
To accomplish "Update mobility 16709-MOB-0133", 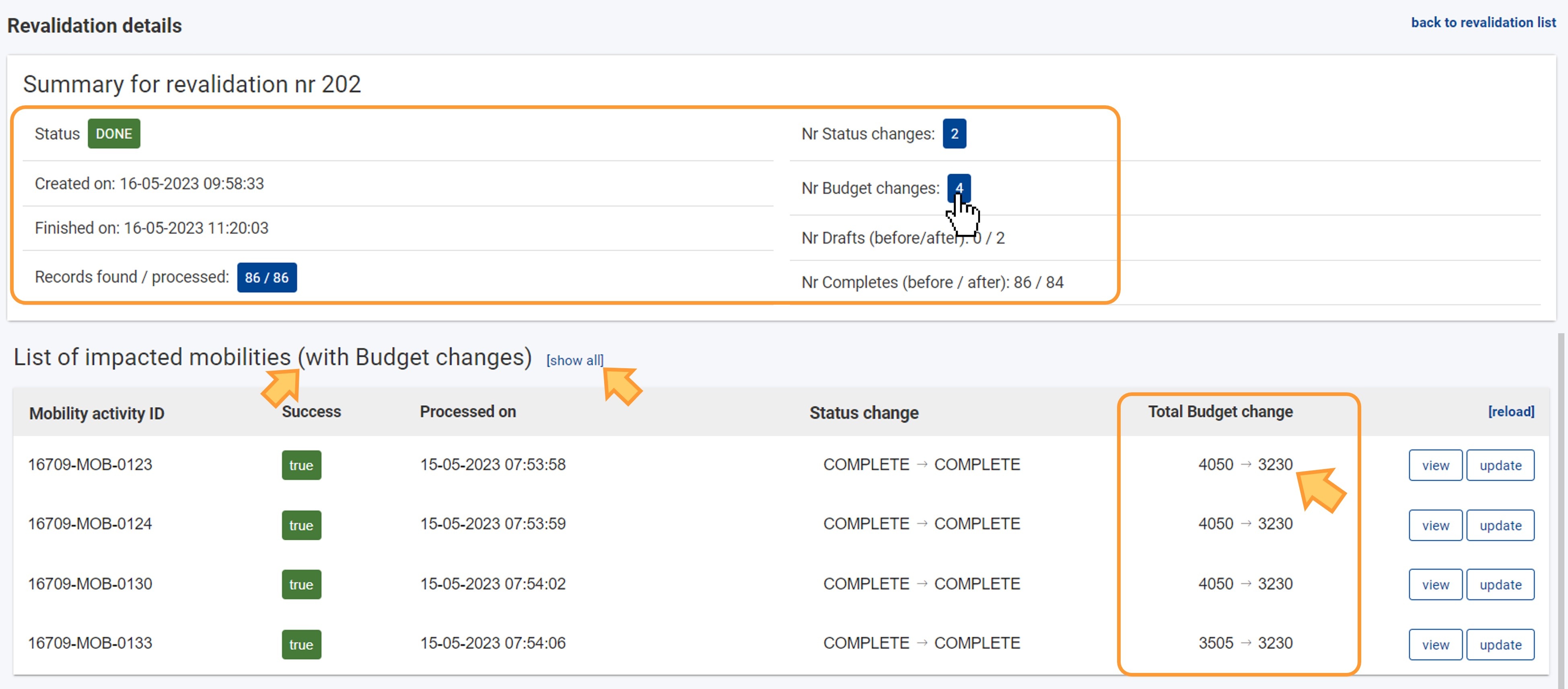I will coord(1500,644).
